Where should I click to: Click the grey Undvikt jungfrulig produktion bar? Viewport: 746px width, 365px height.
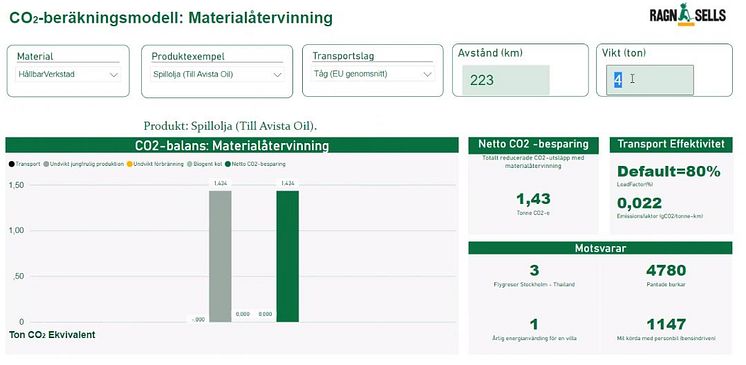click(220, 256)
